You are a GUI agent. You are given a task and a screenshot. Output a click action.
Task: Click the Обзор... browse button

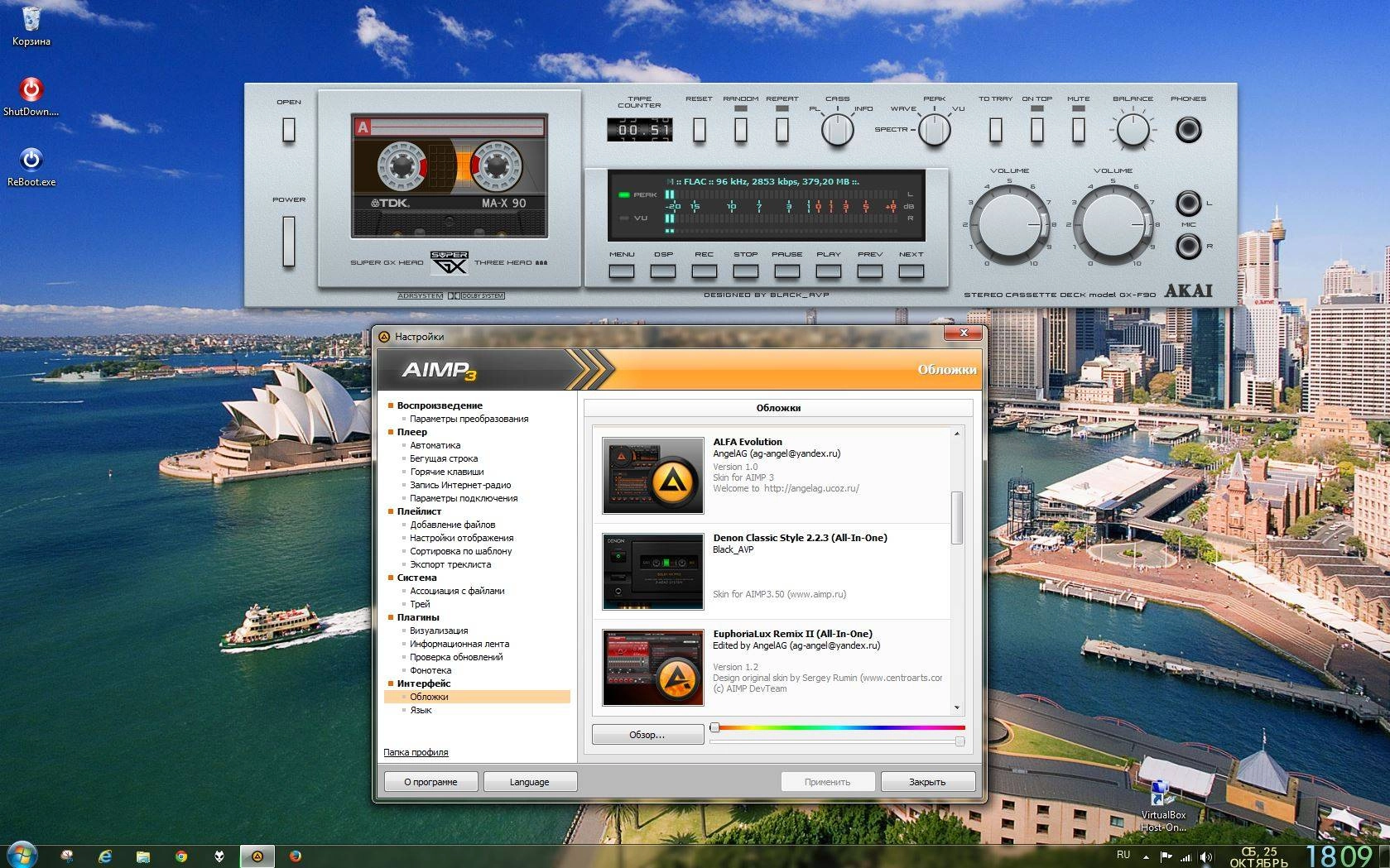coord(647,735)
